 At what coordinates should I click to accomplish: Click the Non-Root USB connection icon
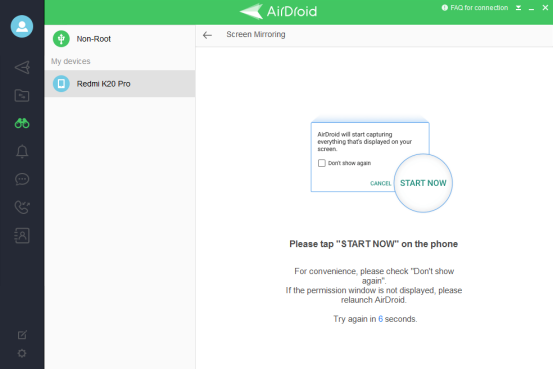point(61,38)
